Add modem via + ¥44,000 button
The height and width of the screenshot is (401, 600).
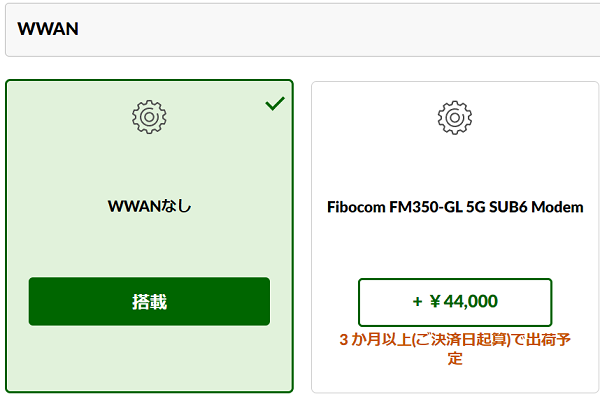pos(455,302)
